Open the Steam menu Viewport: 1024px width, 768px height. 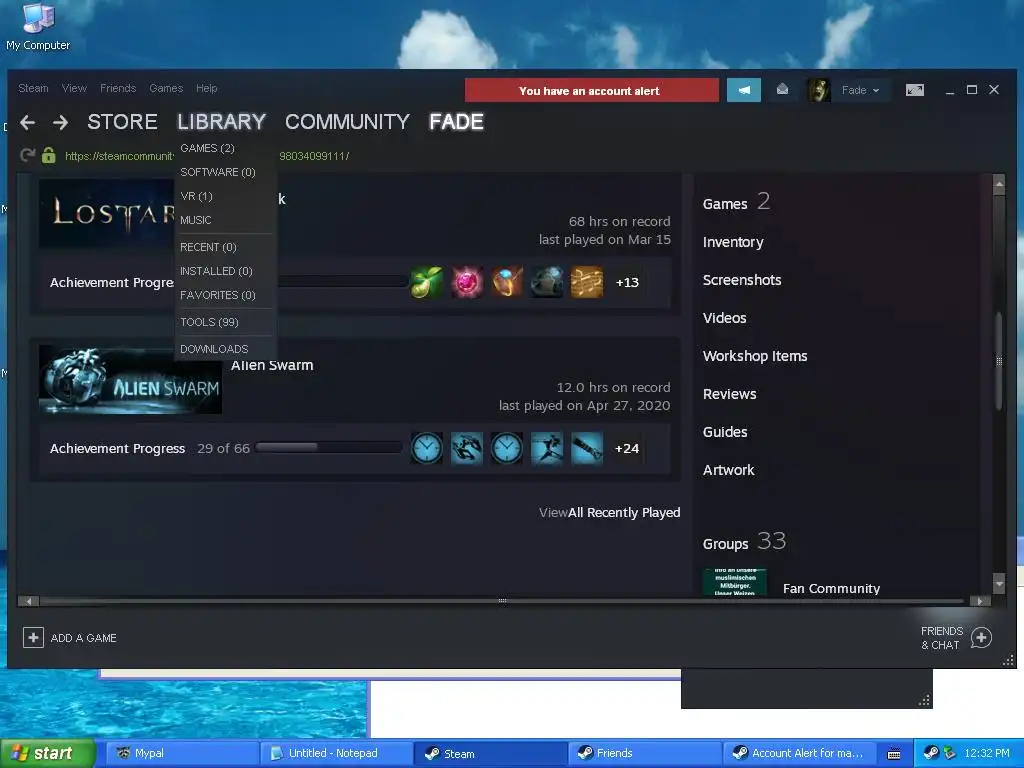click(33, 88)
